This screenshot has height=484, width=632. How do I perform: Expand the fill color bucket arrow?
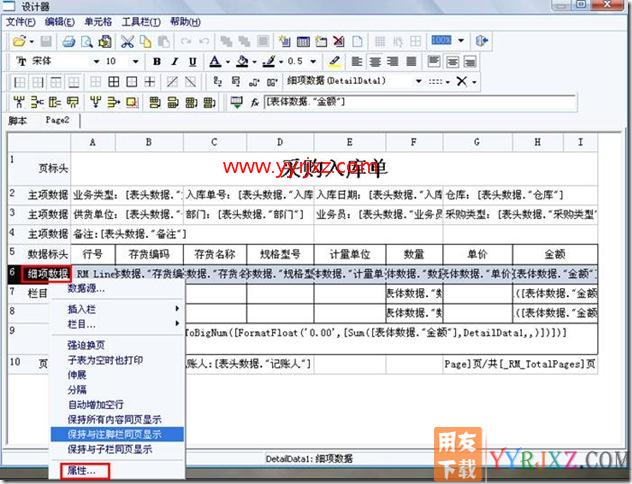pyautogui.click(x=254, y=62)
